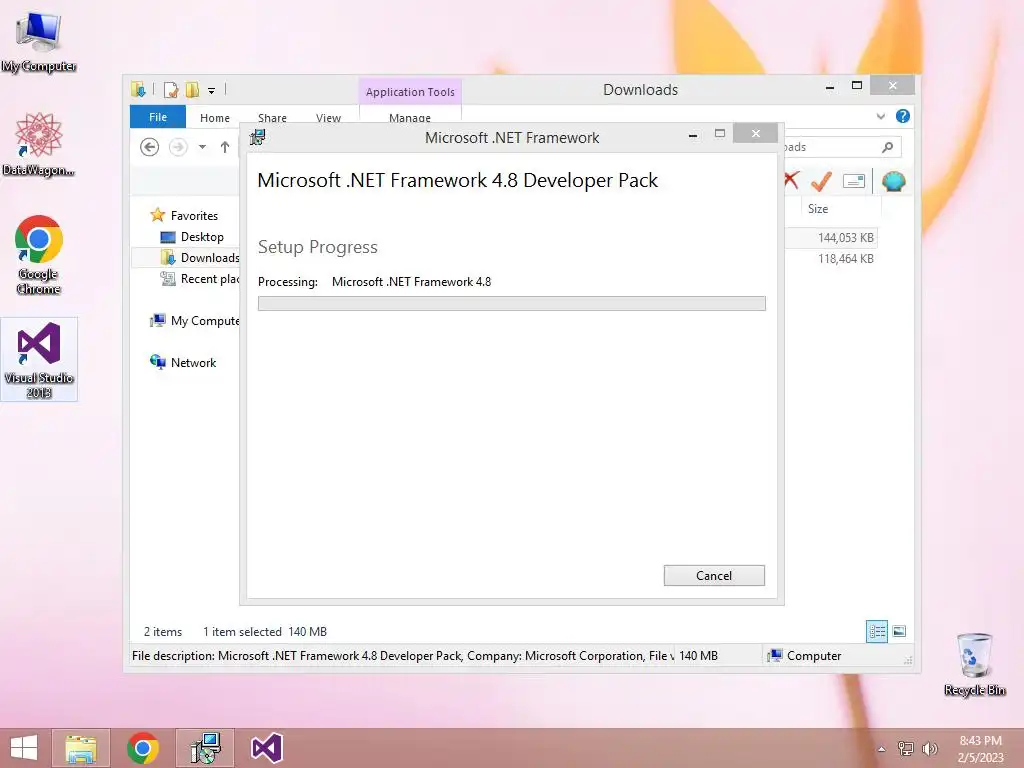This screenshot has height=768, width=1024.
Task: Select the Recycle Bin desktop icon
Action: point(974,664)
